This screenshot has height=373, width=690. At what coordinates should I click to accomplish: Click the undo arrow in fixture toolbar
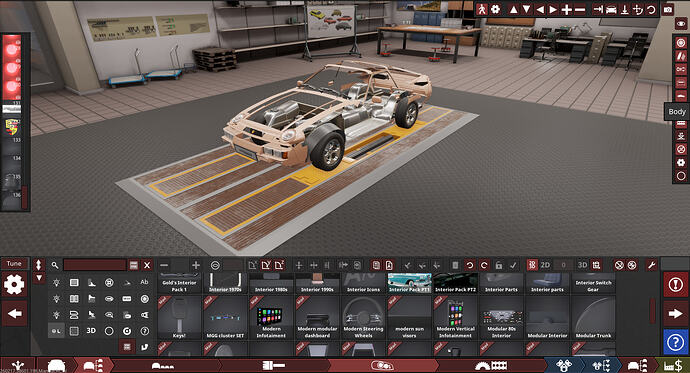click(470, 265)
